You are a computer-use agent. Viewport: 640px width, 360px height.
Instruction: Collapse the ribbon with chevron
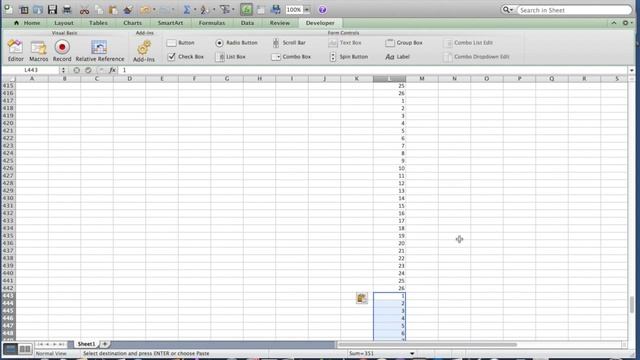click(x=613, y=23)
